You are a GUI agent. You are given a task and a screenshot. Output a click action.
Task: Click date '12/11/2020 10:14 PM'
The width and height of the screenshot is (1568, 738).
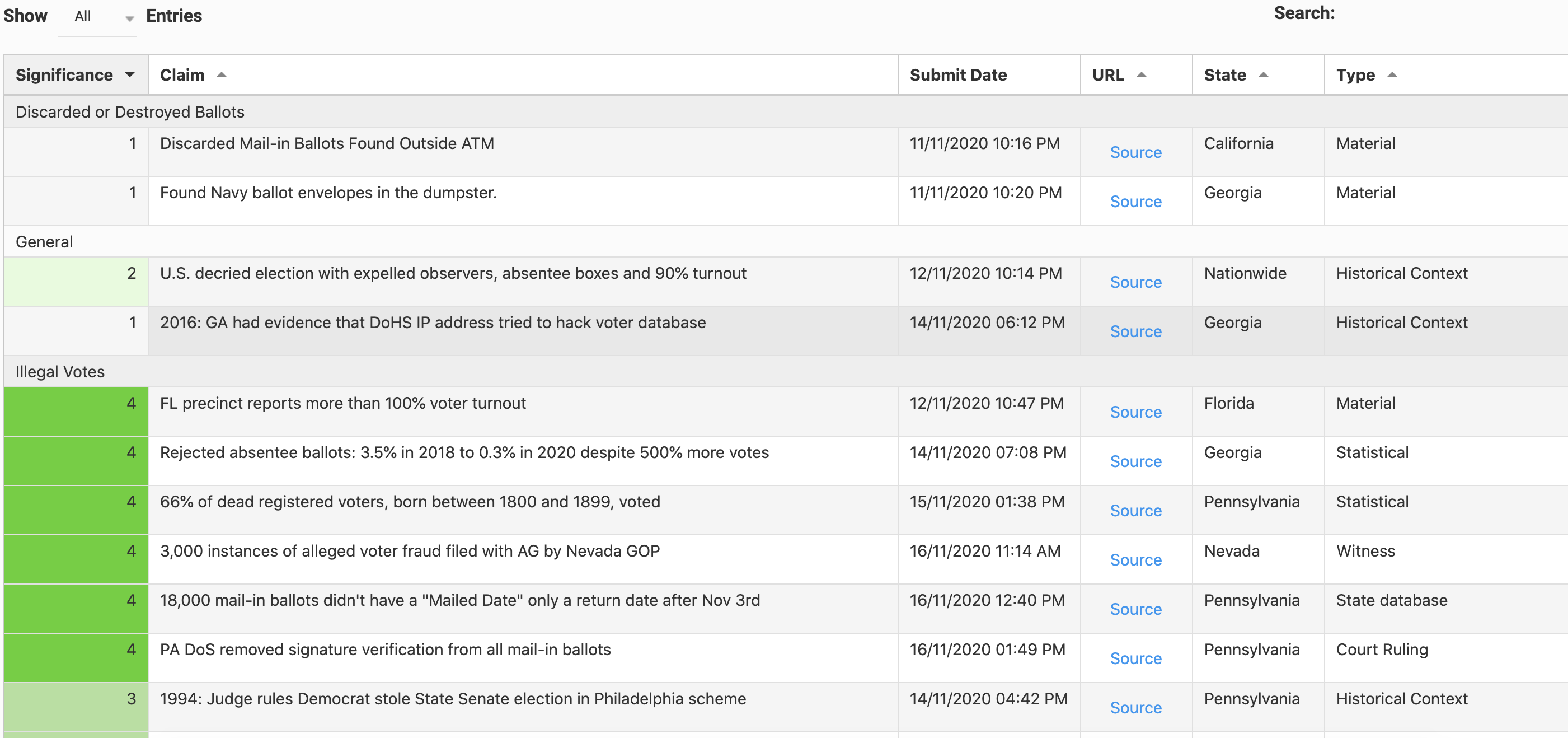click(985, 273)
